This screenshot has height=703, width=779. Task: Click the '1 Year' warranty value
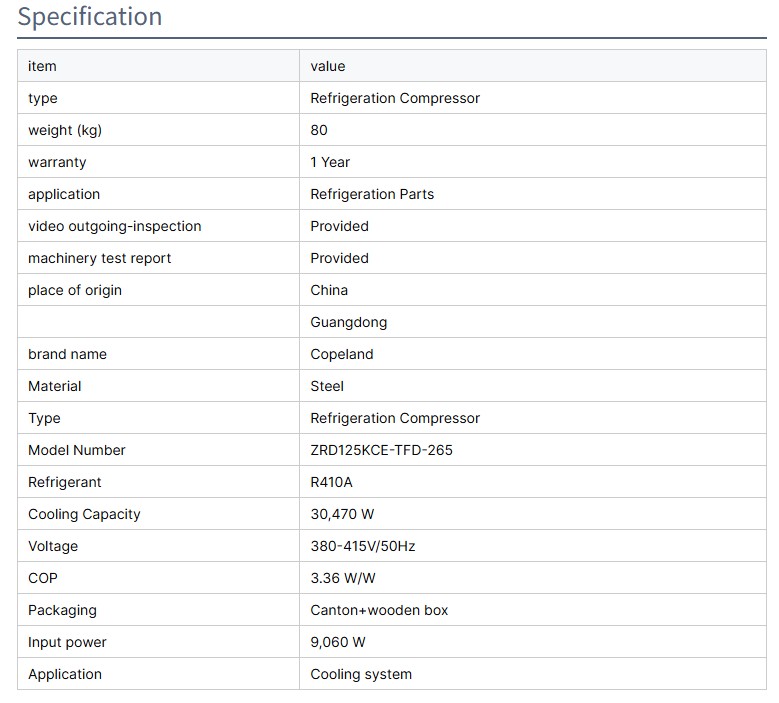330,162
